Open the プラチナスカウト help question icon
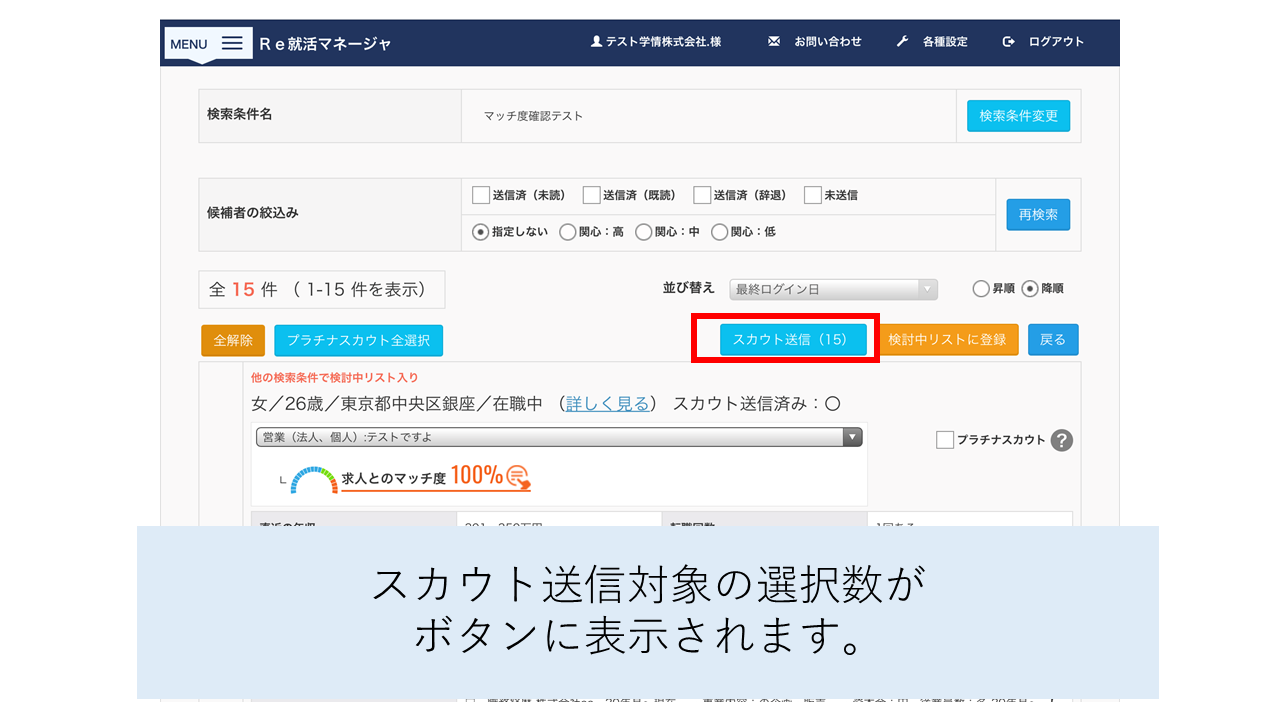The height and width of the screenshot is (720, 1280). (x=1062, y=440)
